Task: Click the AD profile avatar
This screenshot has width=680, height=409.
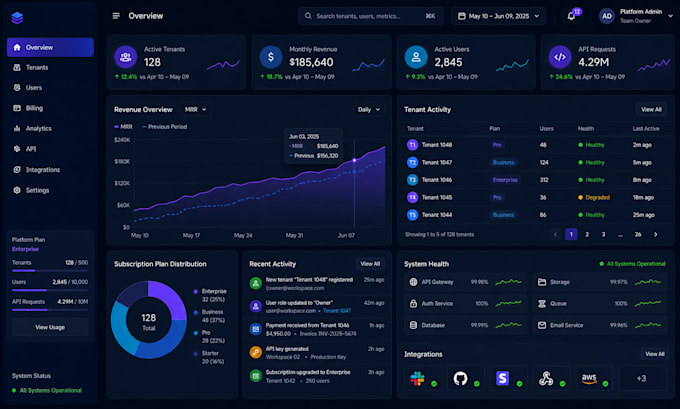Action: [x=607, y=16]
